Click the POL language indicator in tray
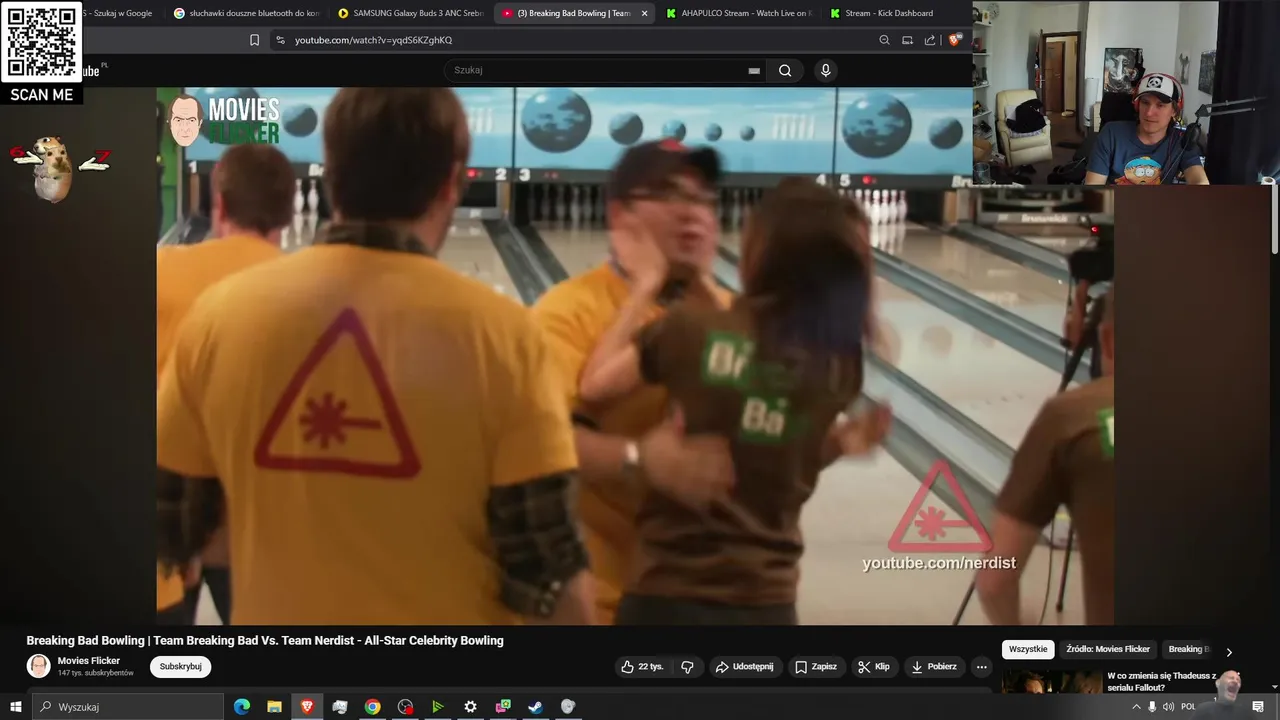Screen dimensions: 1280x720 (1189, 707)
